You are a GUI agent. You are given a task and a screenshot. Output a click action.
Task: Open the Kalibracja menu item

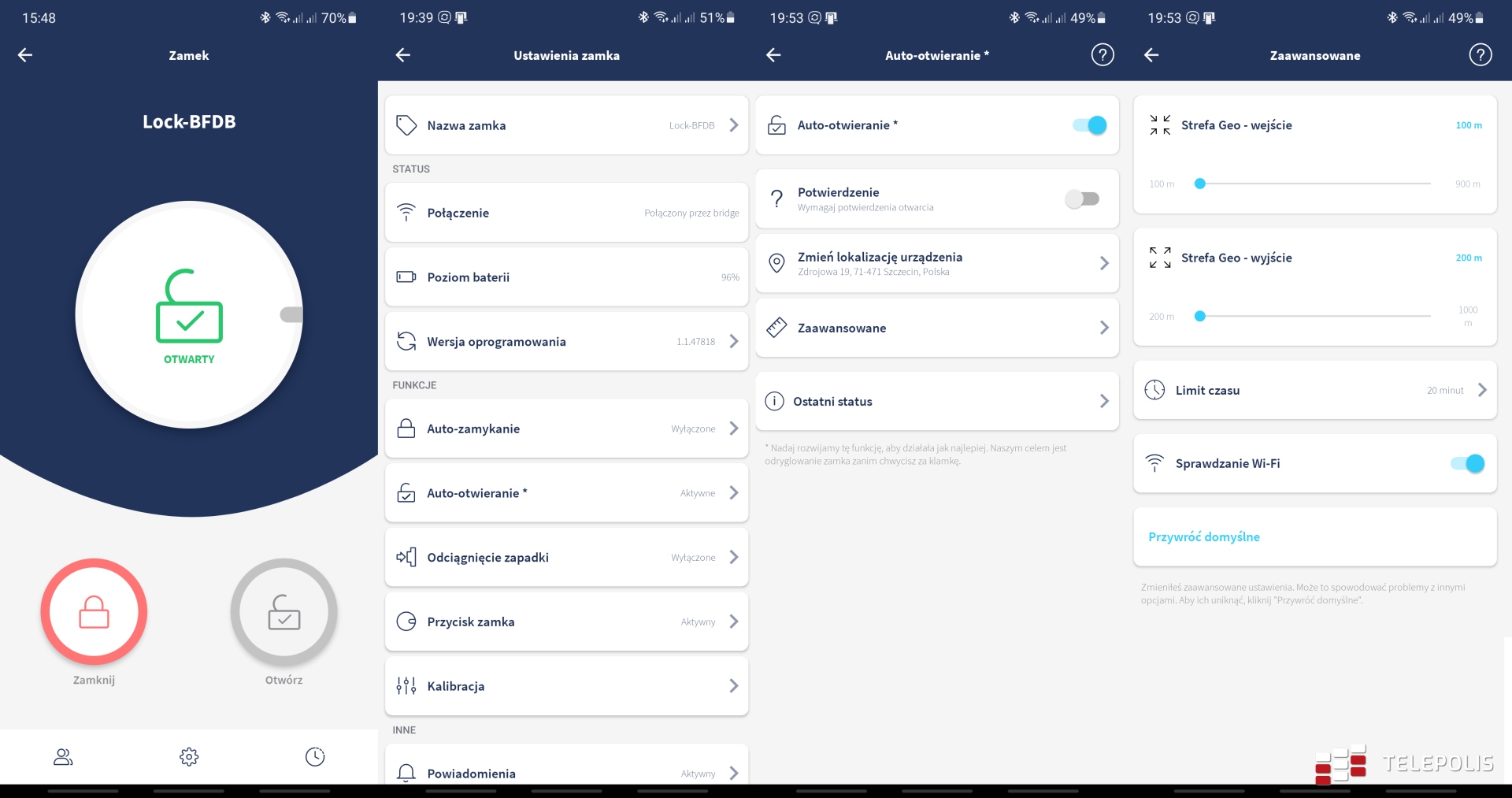[x=566, y=686]
